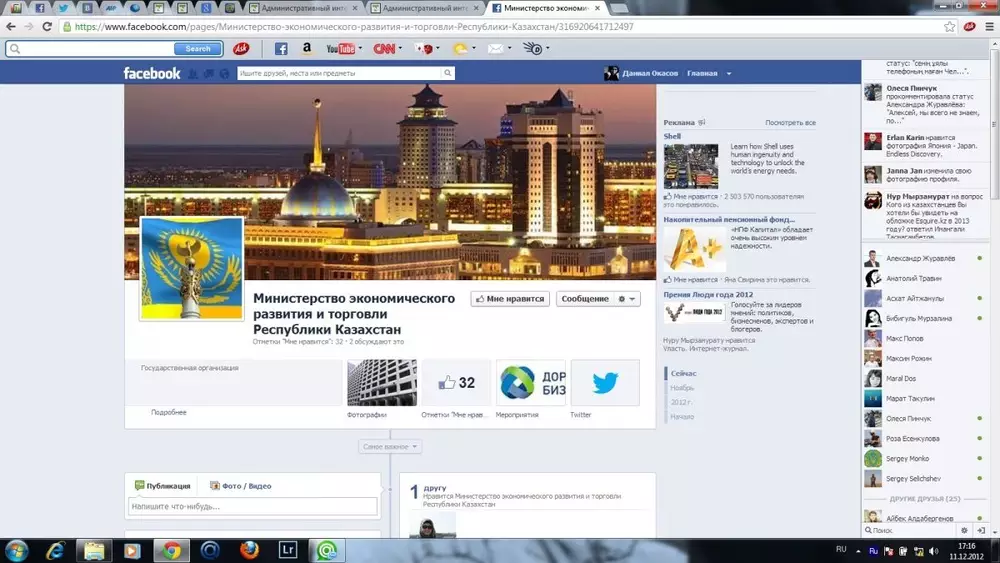
Task: Open the gear dropdown beside Сообщение
Action: pyautogui.click(x=626, y=299)
